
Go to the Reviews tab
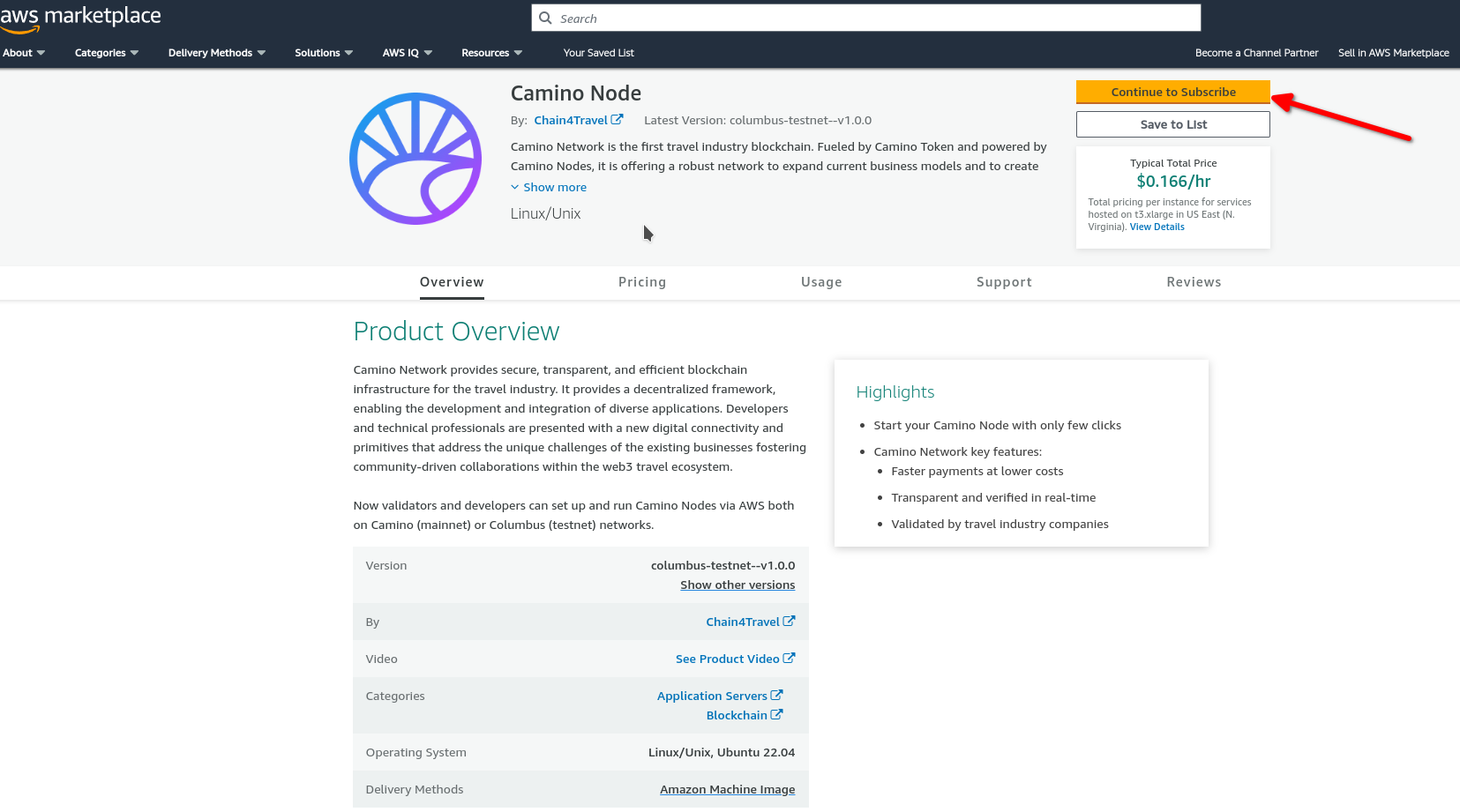click(x=1194, y=282)
